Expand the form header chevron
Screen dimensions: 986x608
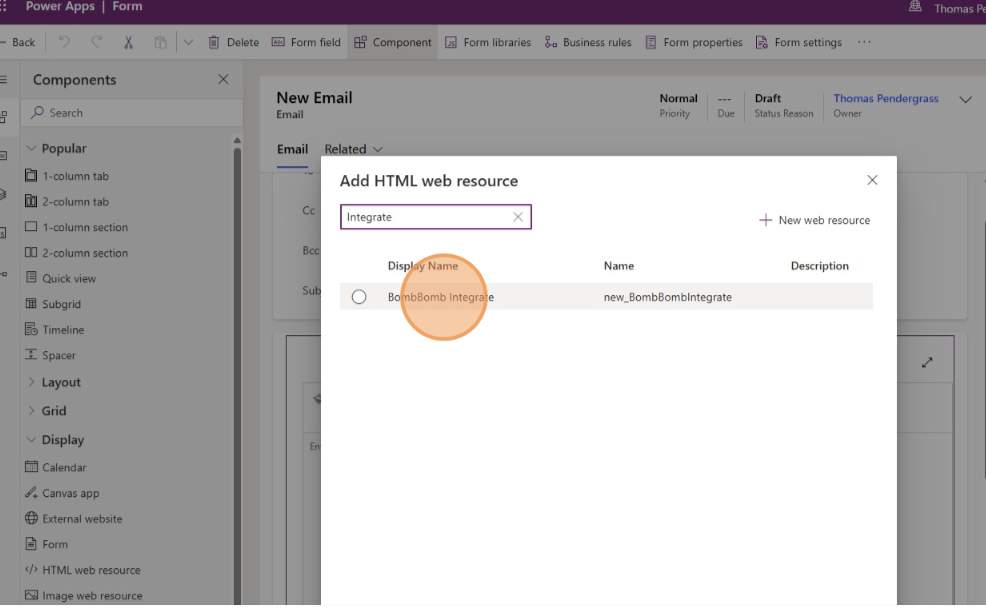965,99
